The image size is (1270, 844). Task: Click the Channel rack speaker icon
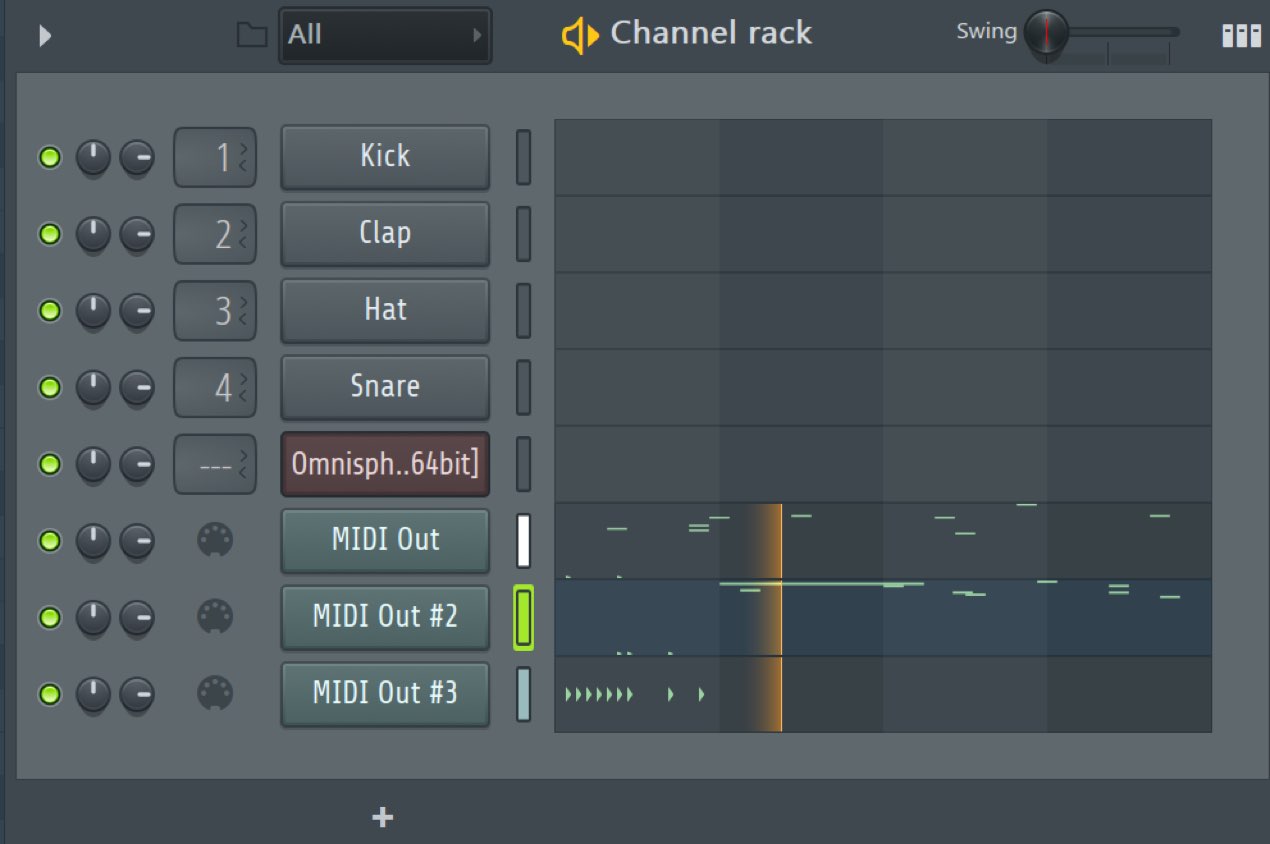click(579, 36)
